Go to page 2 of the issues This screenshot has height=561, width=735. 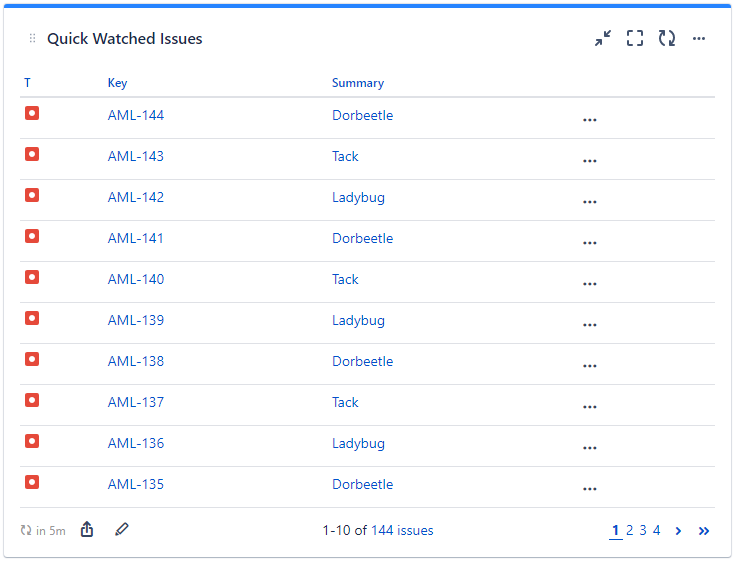pyautogui.click(x=630, y=531)
